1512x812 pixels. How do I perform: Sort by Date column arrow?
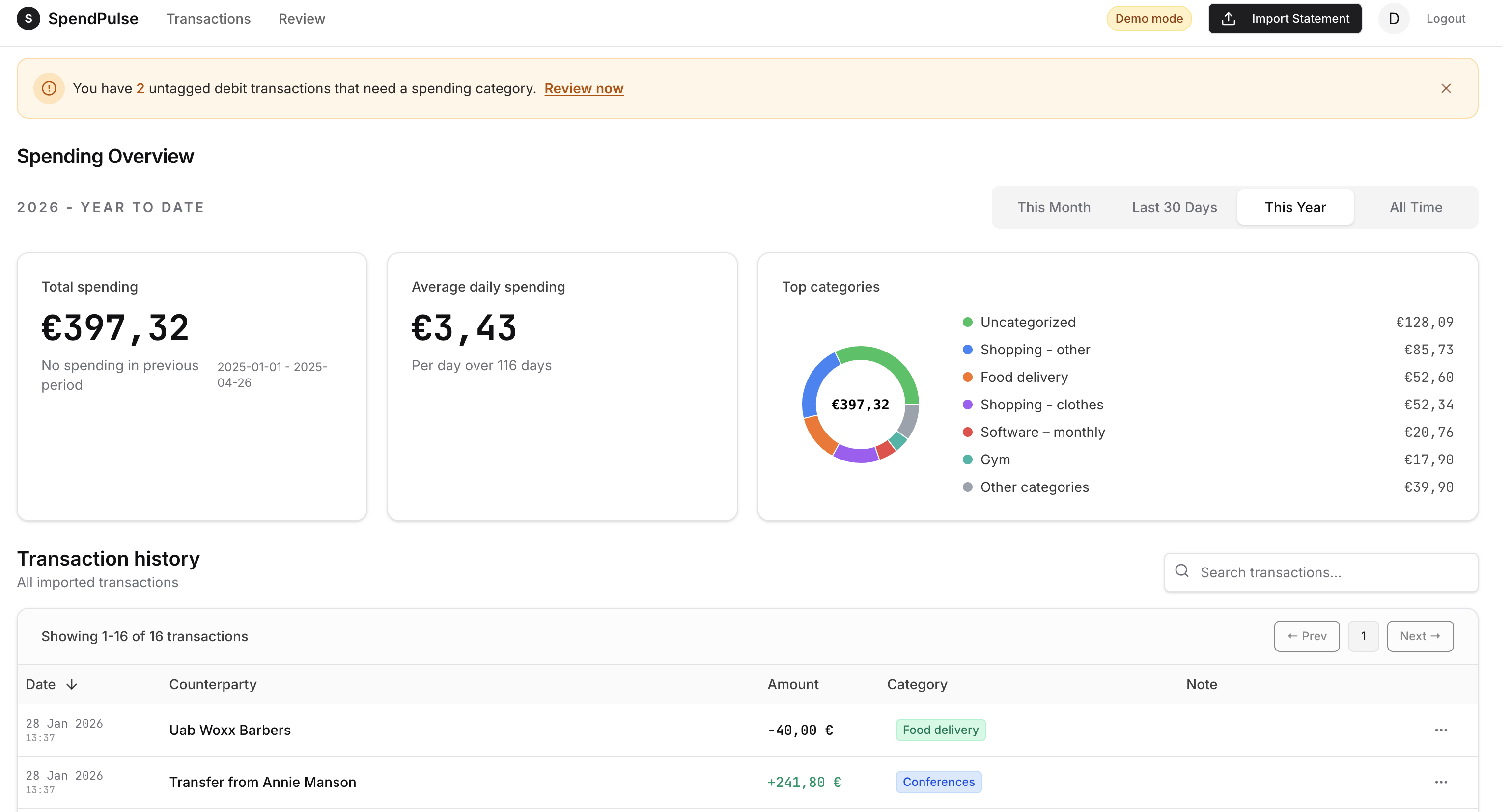72,685
